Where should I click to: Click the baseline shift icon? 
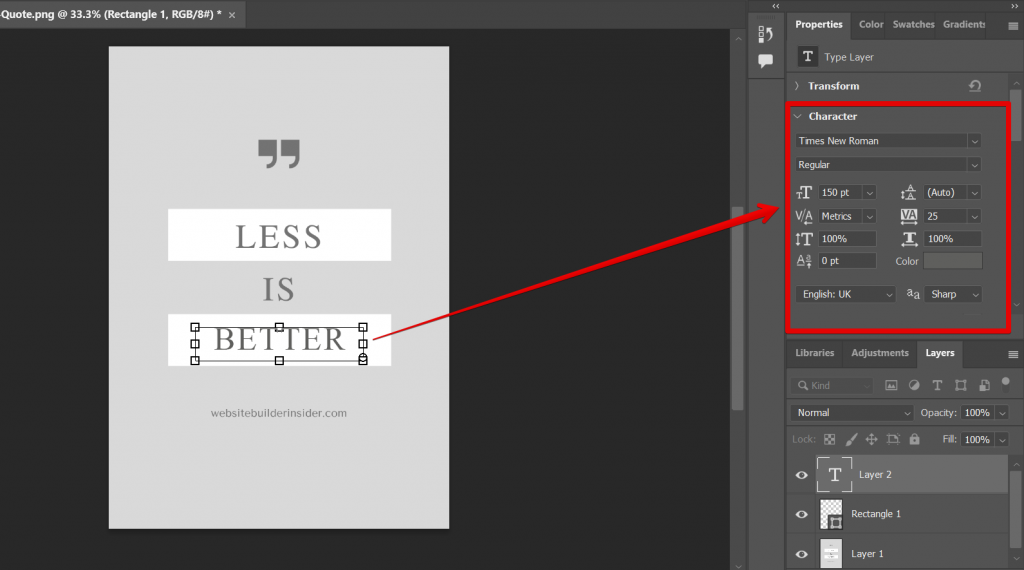tap(804, 261)
